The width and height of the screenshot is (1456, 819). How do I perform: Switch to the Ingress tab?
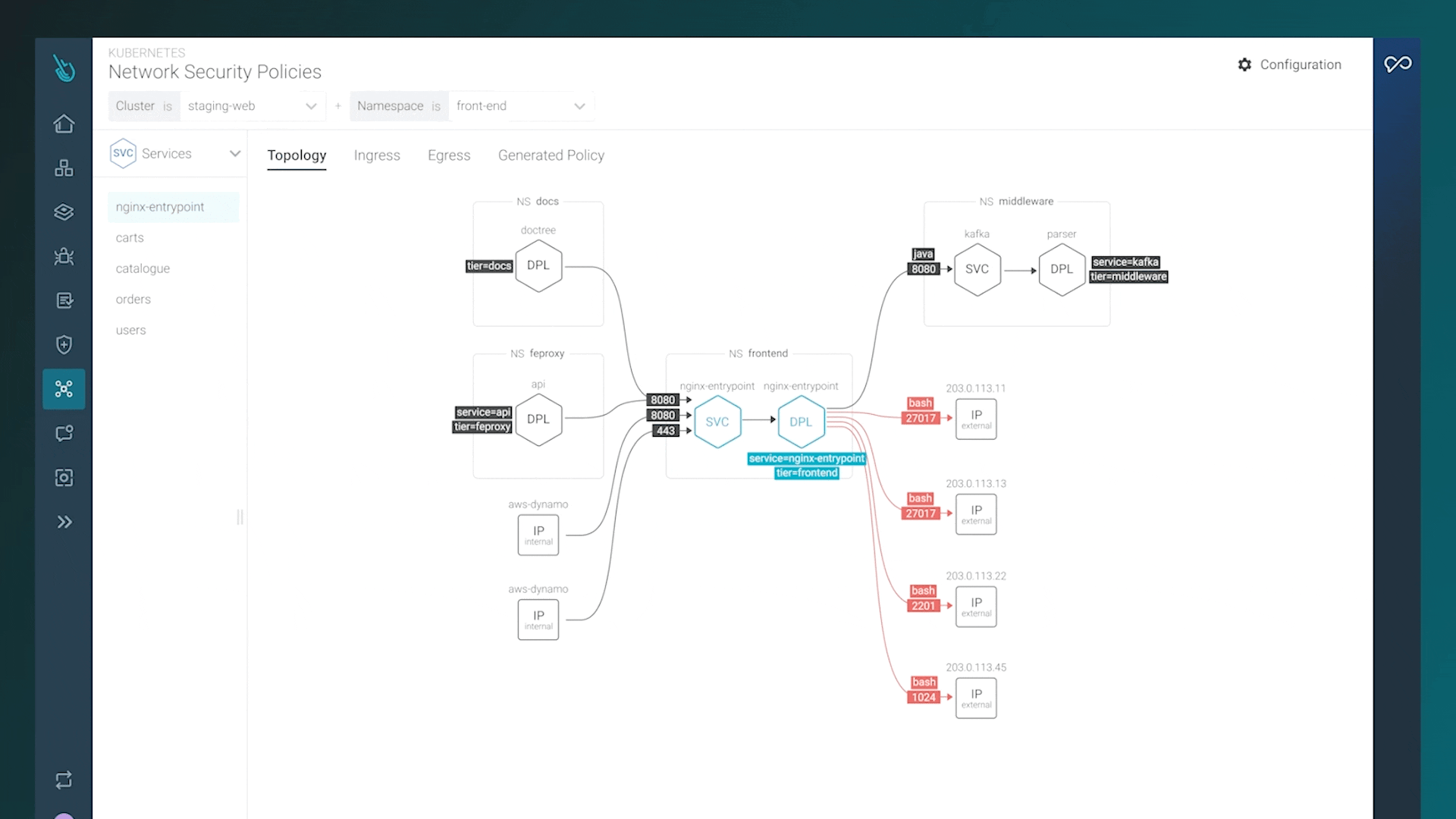click(x=376, y=155)
